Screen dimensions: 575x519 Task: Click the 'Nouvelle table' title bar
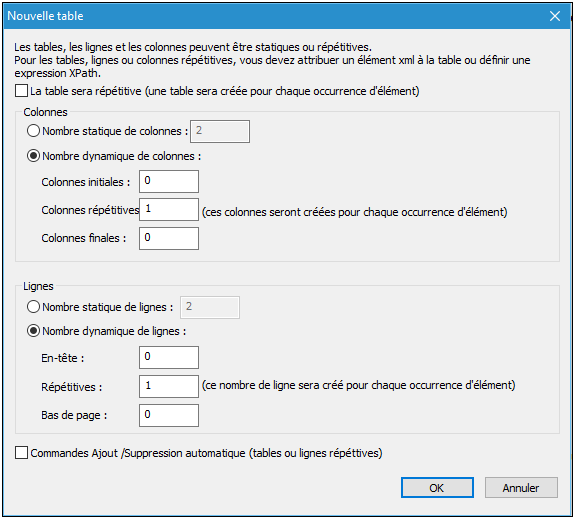[275, 16]
